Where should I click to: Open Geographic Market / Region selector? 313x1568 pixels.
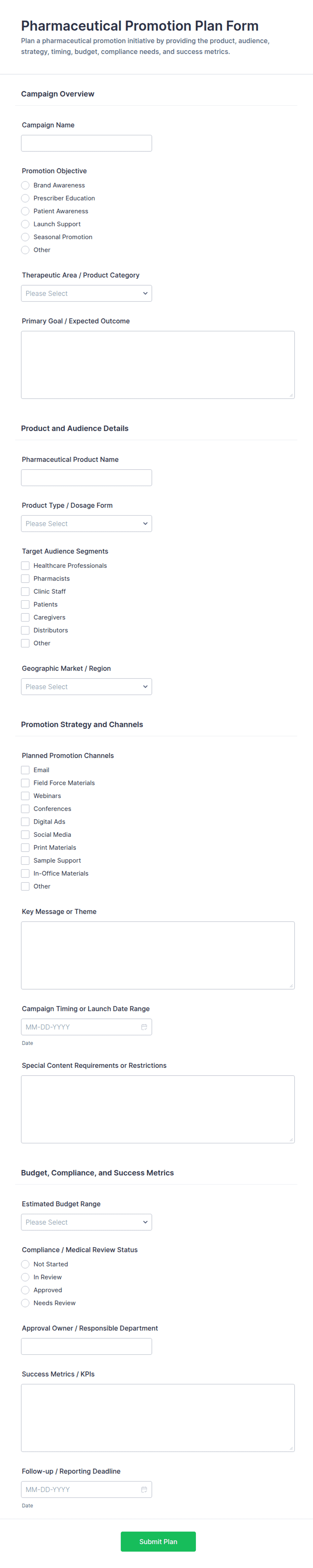click(x=86, y=686)
